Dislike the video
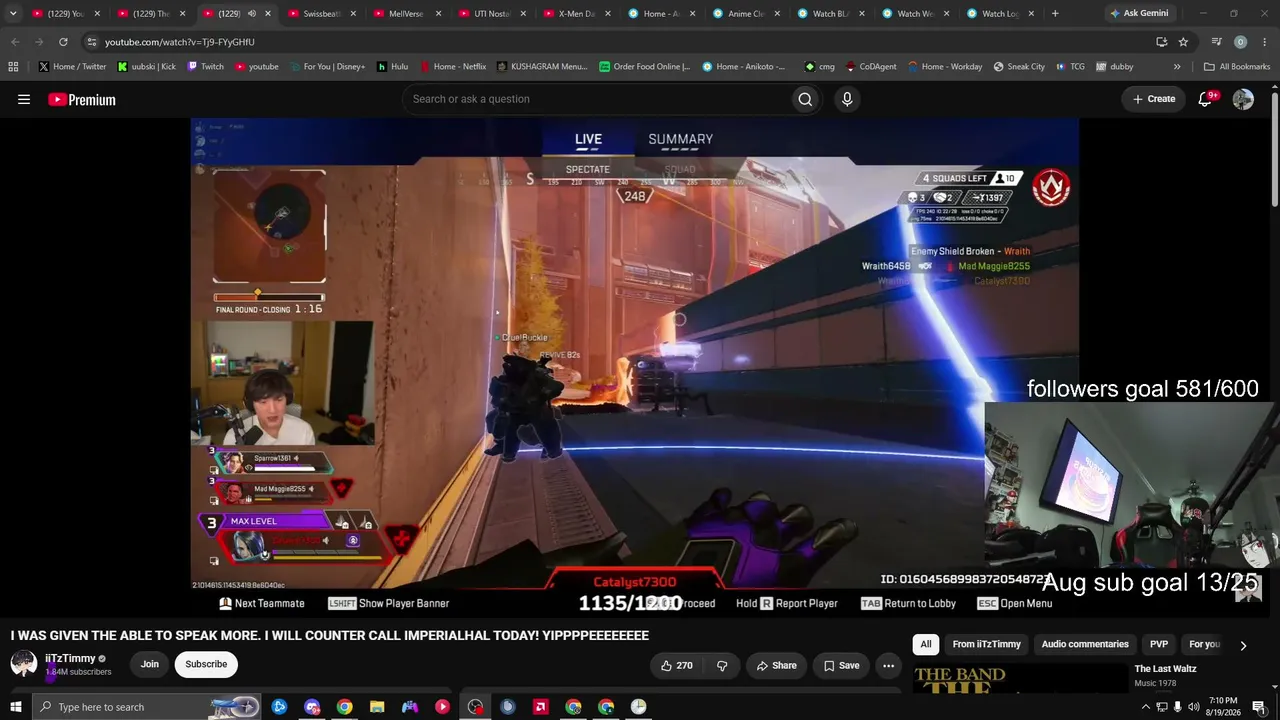1280x720 pixels. tap(722, 665)
